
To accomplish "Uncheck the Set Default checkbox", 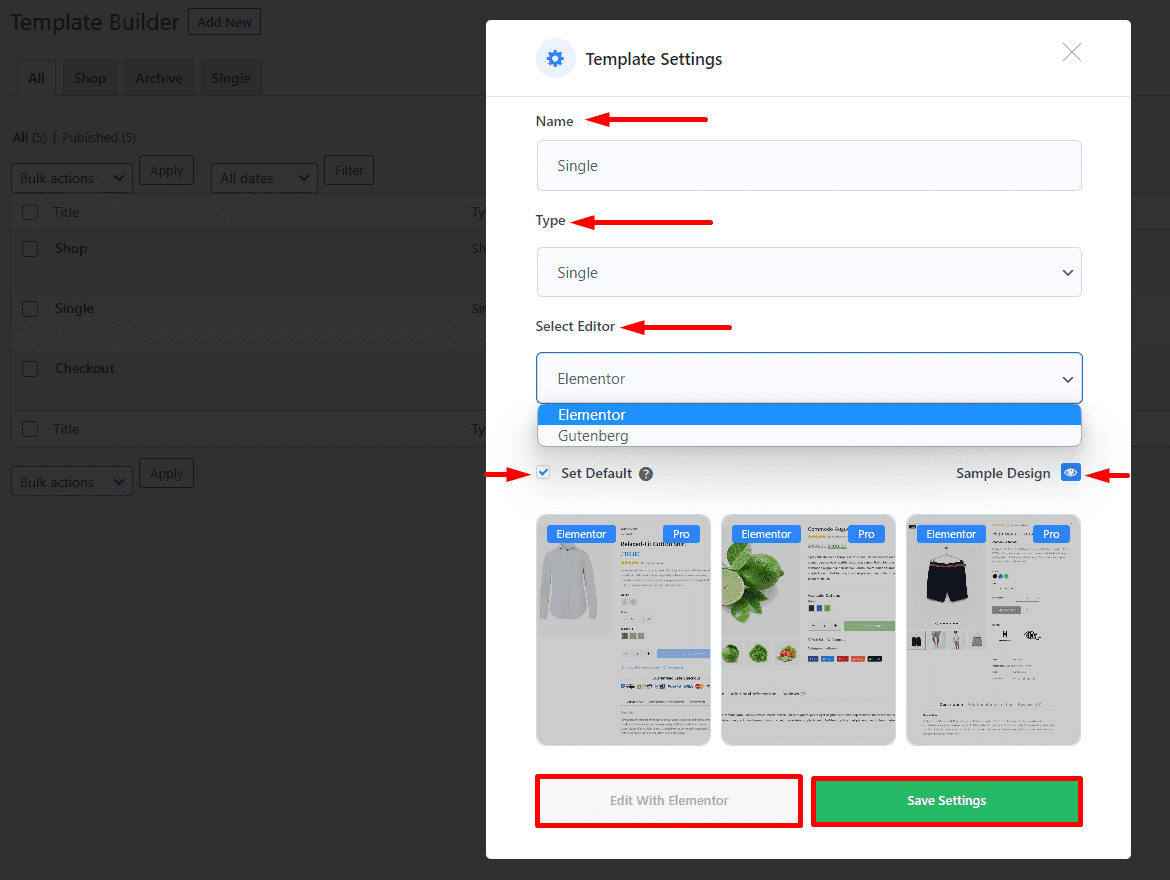I will 543,473.
